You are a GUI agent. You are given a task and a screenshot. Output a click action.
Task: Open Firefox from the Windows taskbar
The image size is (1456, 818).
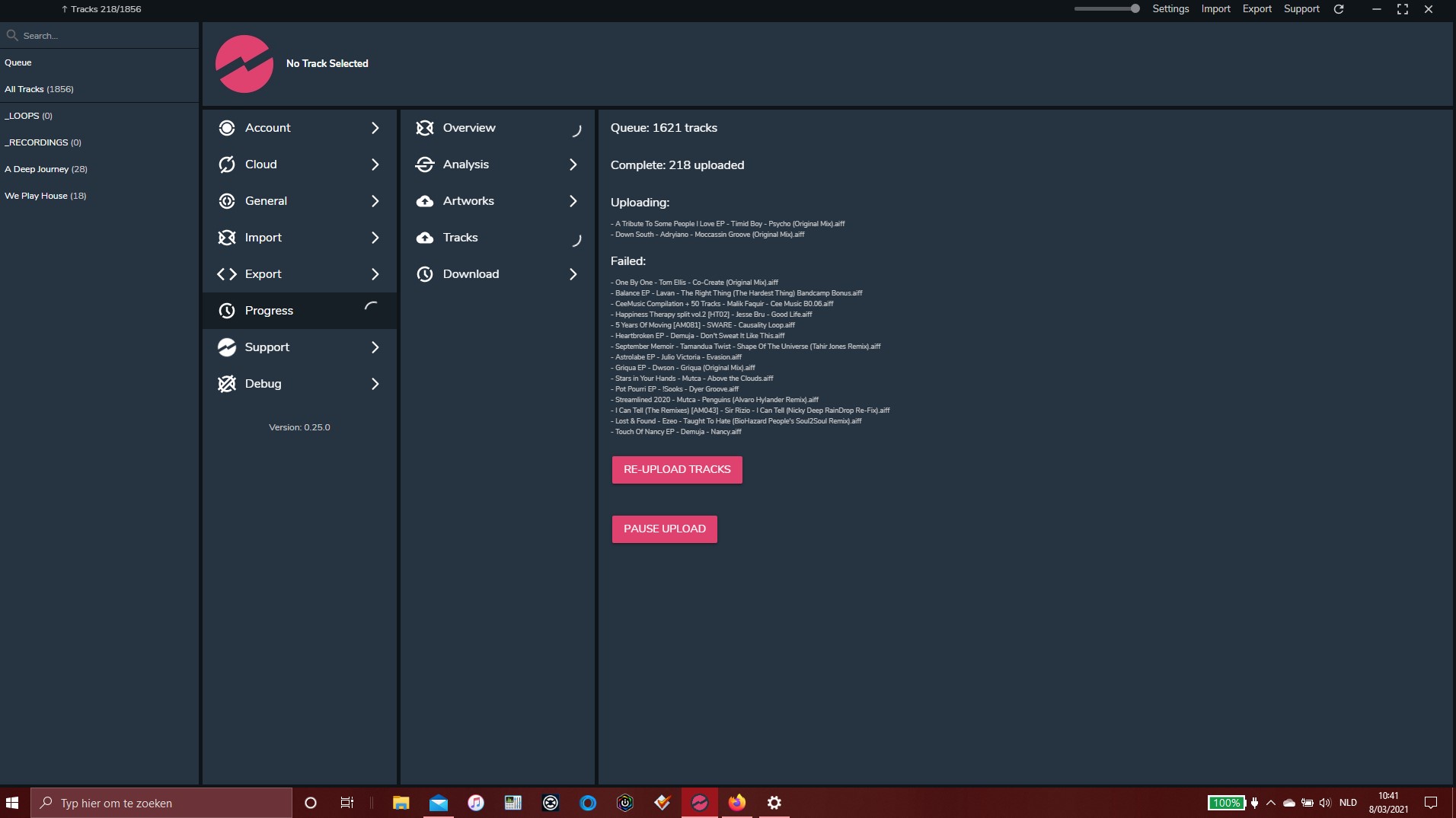(x=736, y=803)
